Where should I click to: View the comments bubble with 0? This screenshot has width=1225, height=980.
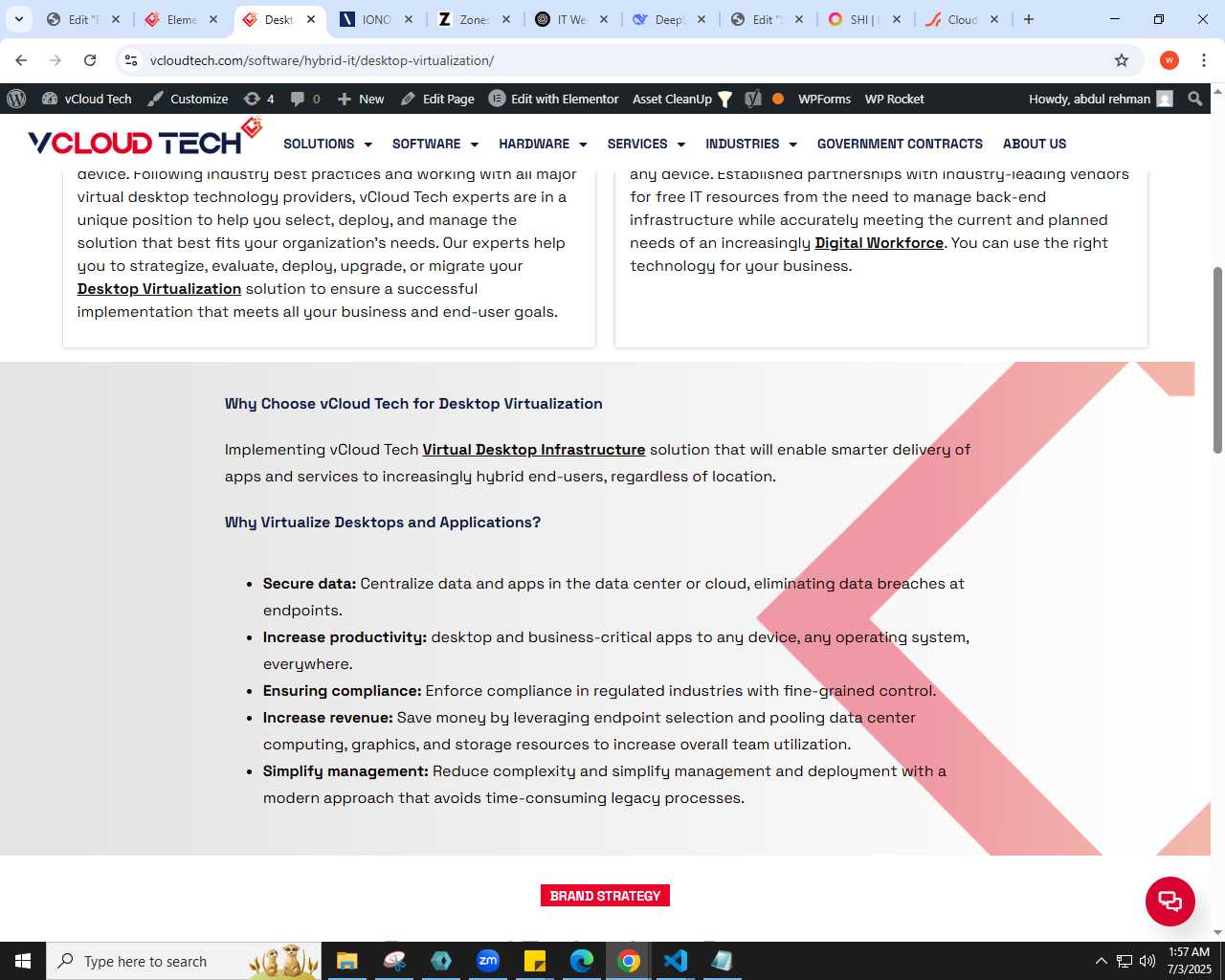[x=305, y=99]
